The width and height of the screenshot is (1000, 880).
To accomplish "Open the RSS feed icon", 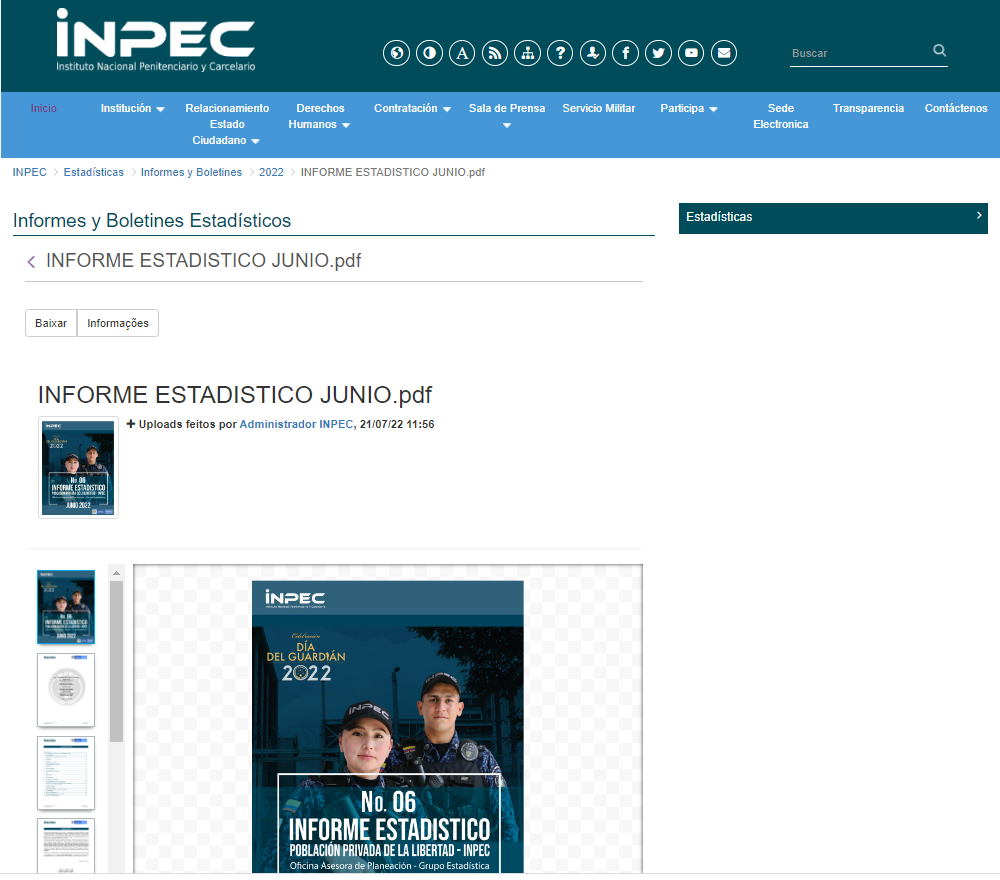I will coord(494,53).
